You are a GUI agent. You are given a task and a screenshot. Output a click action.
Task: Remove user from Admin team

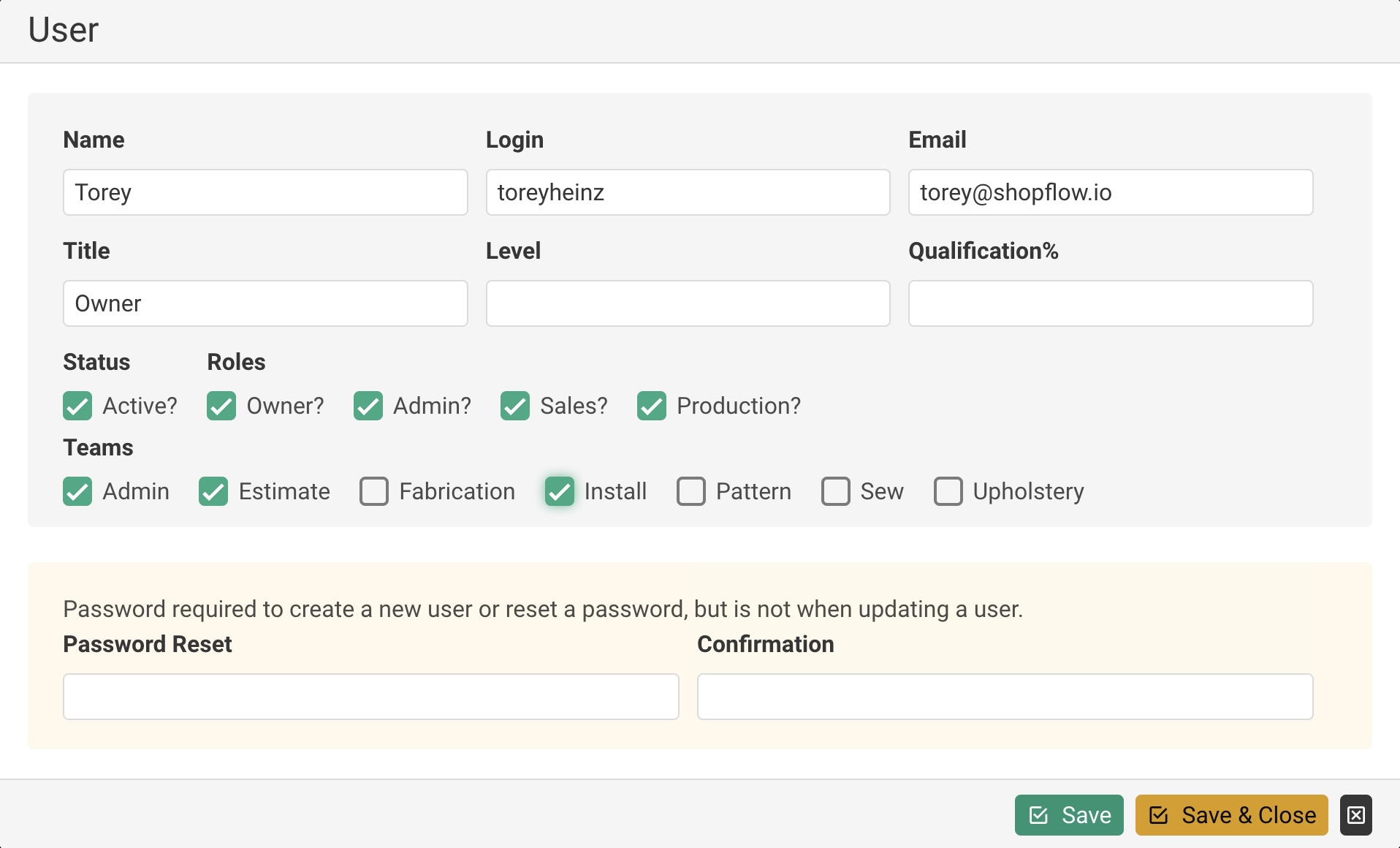click(77, 491)
